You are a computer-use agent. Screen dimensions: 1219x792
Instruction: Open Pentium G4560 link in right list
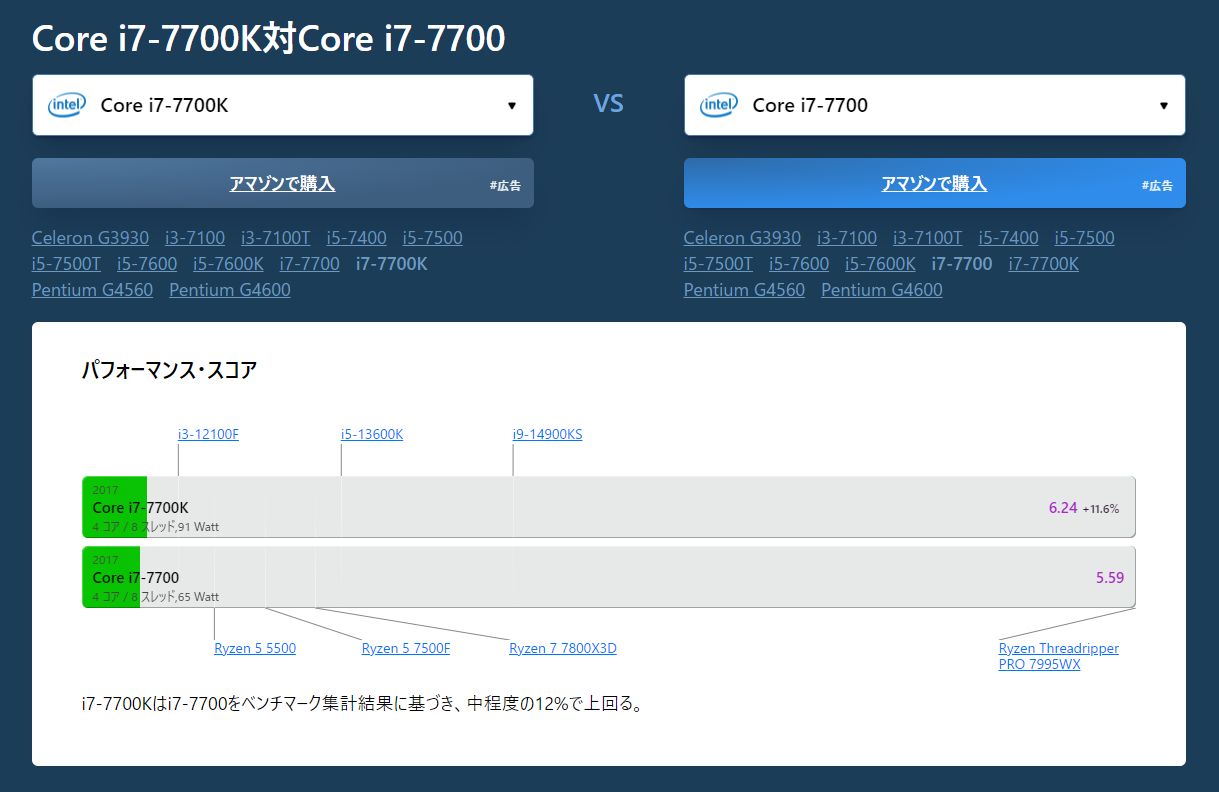click(745, 290)
